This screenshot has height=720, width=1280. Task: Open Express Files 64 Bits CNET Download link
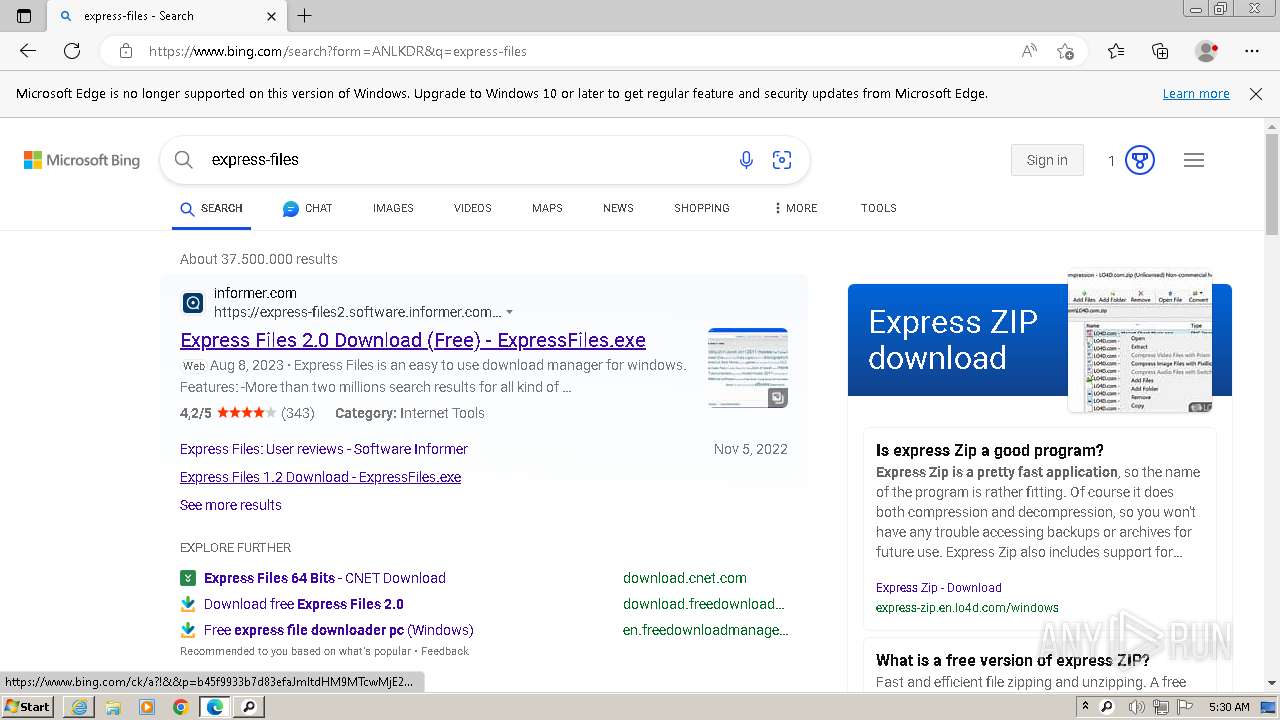[325, 578]
